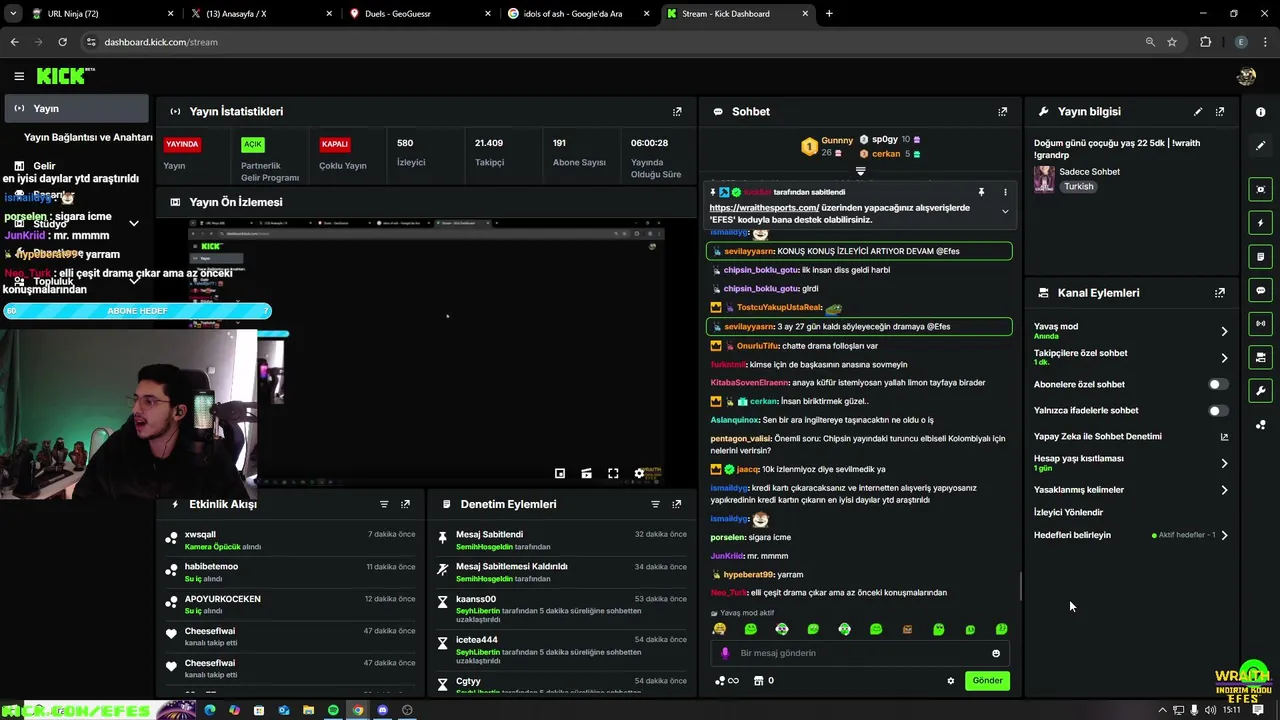Viewport: 1280px width, 720px height.
Task: Toggle the channel actions widget icon in sidebar
Action: click(x=1261, y=357)
